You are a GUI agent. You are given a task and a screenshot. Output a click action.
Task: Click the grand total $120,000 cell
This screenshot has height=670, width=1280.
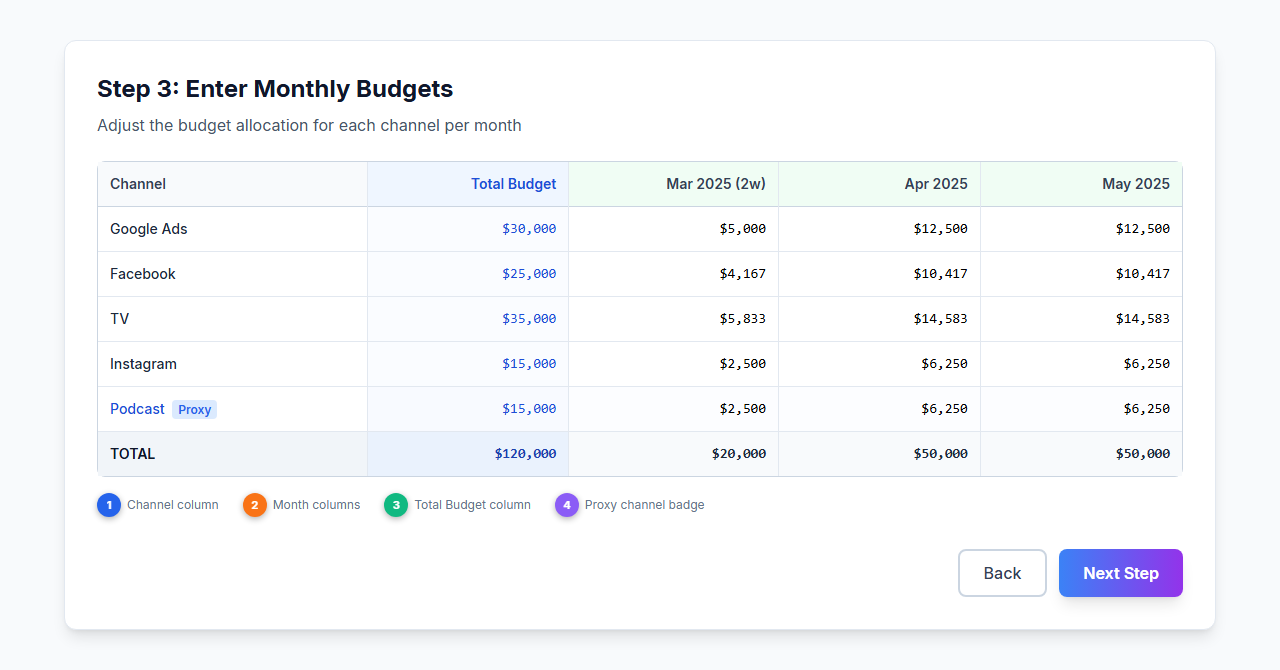(x=468, y=454)
